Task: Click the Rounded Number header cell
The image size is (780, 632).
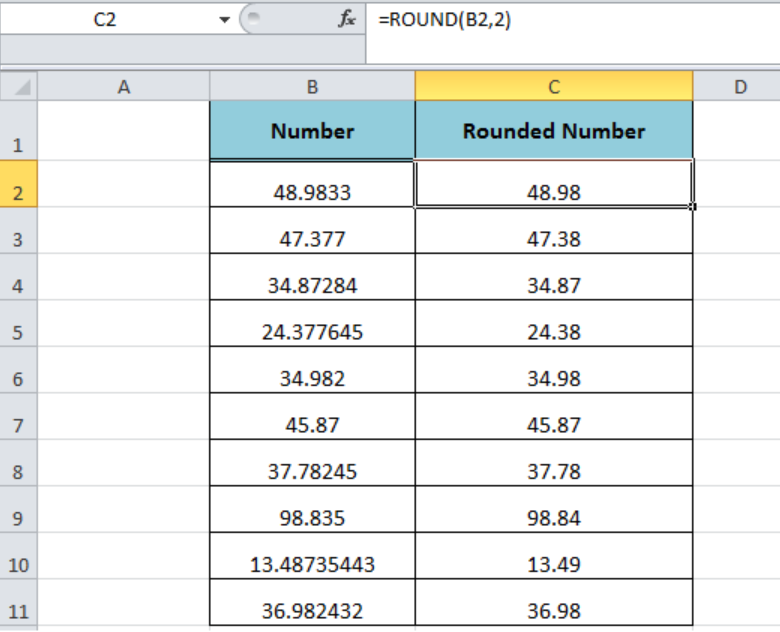Action: (554, 130)
